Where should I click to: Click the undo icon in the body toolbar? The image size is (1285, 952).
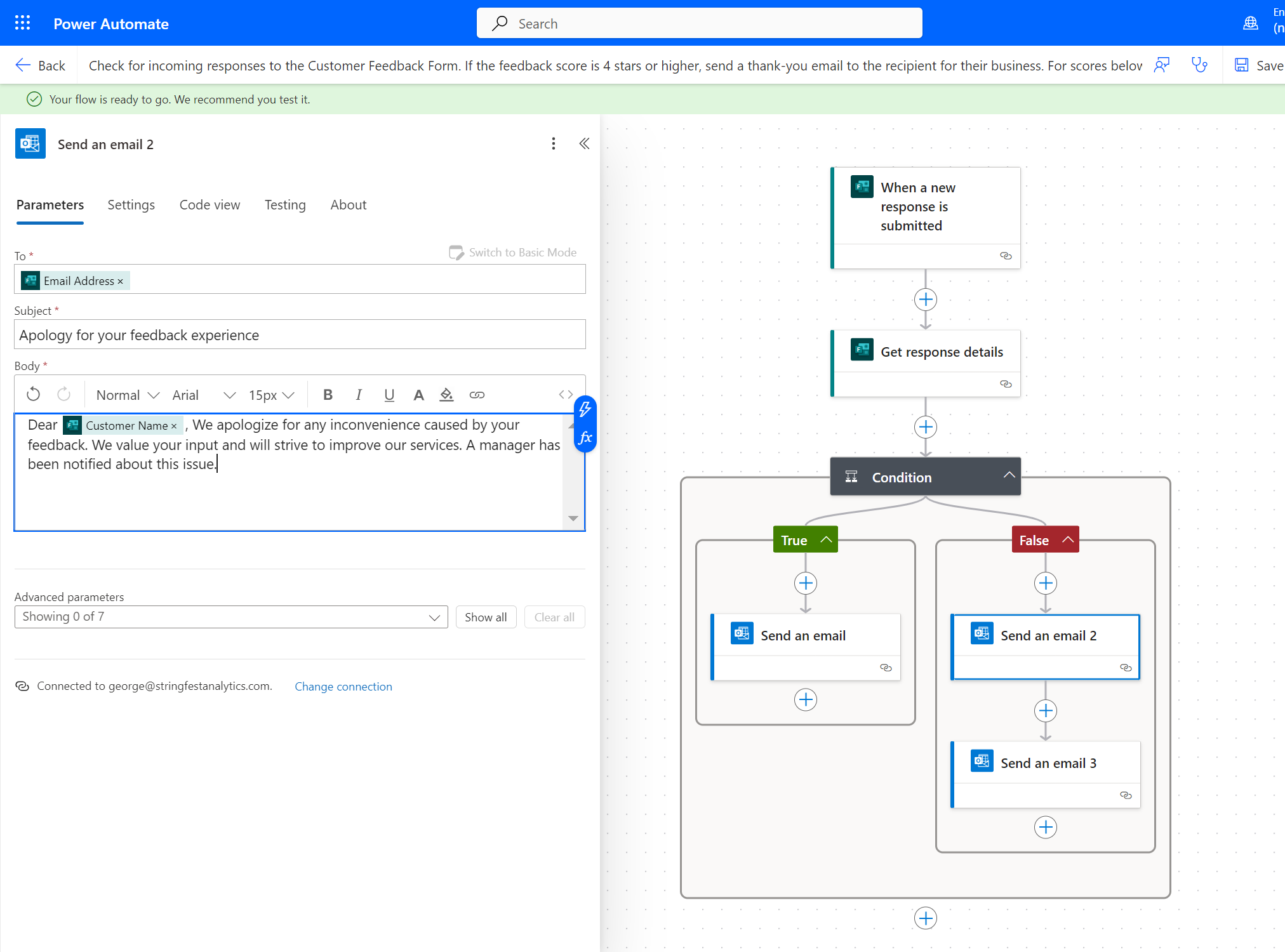[34, 395]
